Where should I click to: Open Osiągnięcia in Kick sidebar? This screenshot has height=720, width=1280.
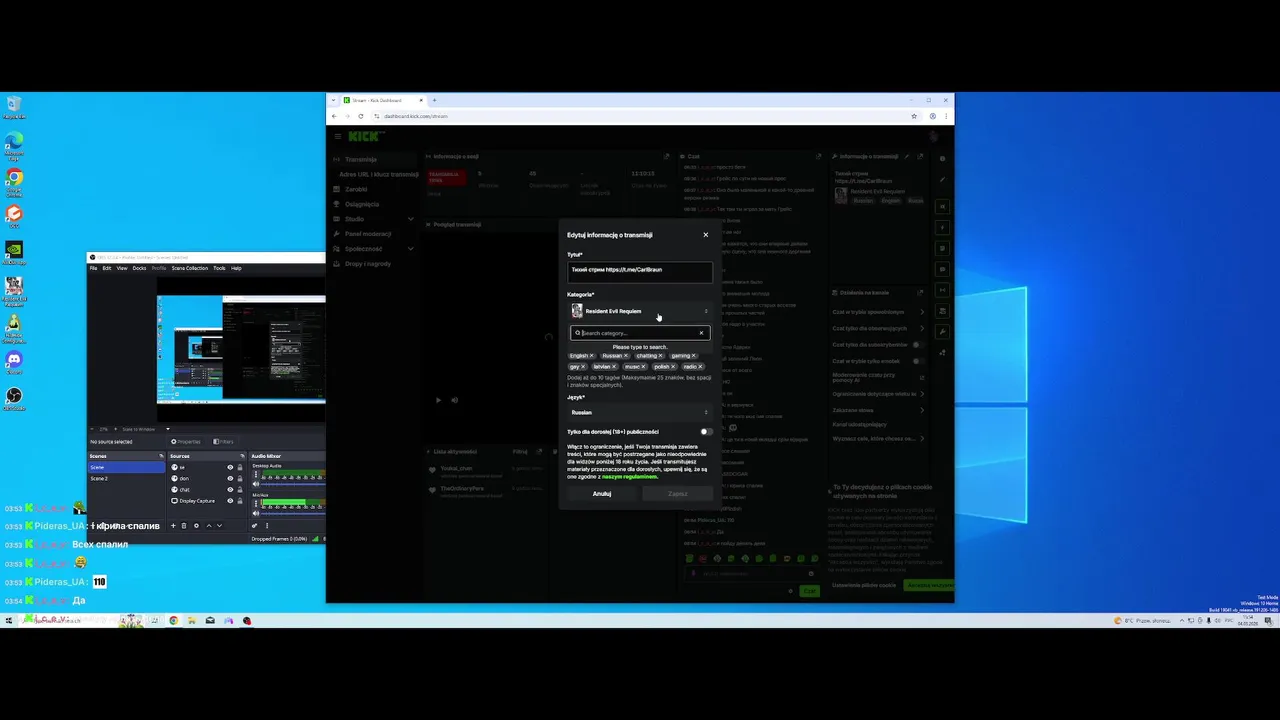[362, 204]
